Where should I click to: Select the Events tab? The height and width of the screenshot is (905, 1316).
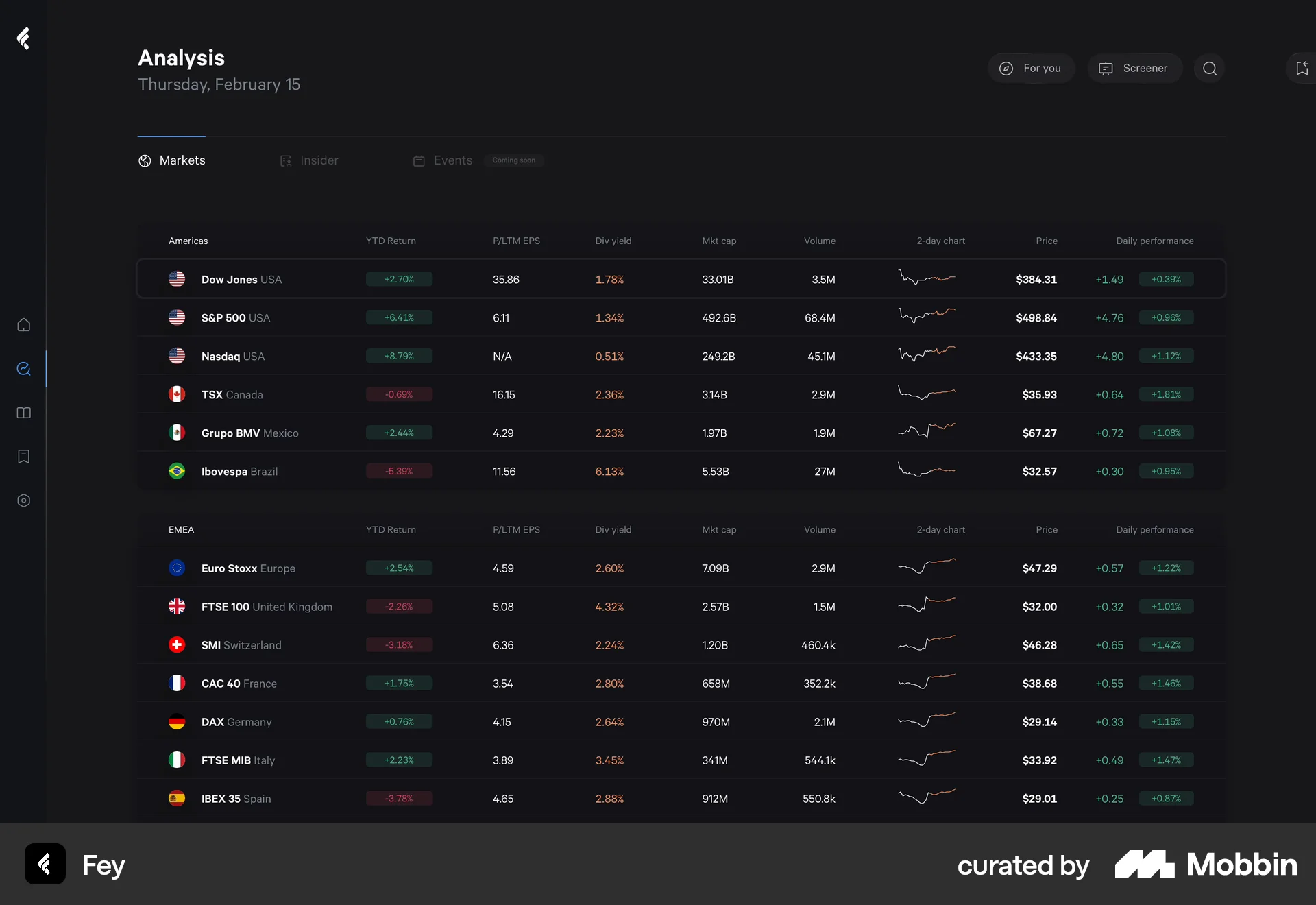[443, 160]
